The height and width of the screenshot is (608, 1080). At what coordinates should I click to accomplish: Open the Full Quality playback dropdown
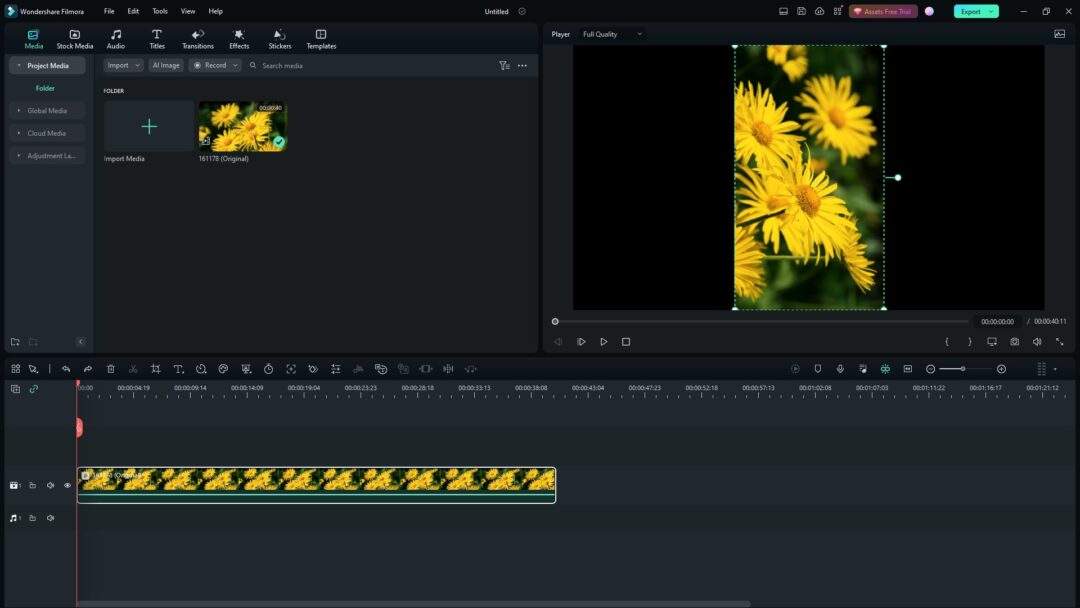tap(610, 33)
